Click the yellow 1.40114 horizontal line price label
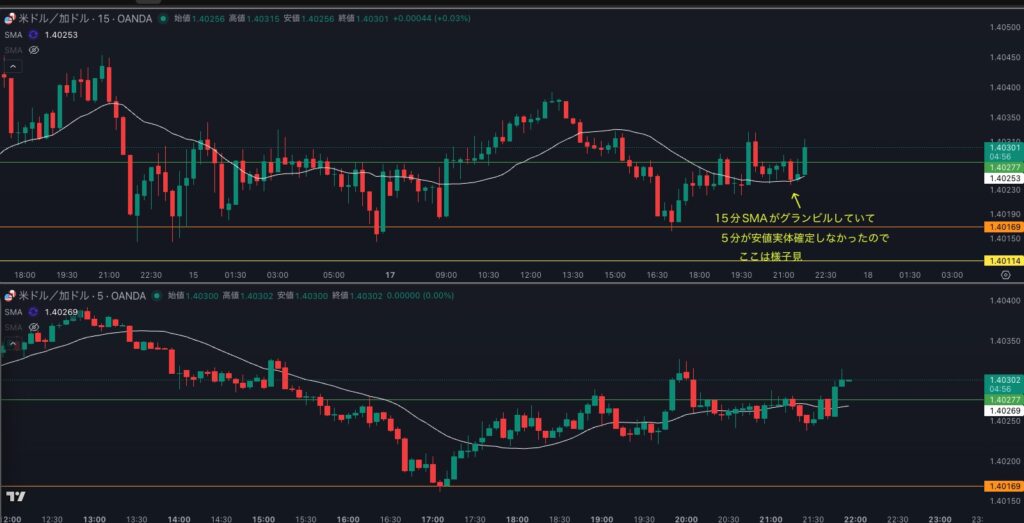This screenshot has width=1024, height=523. [x=1003, y=261]
